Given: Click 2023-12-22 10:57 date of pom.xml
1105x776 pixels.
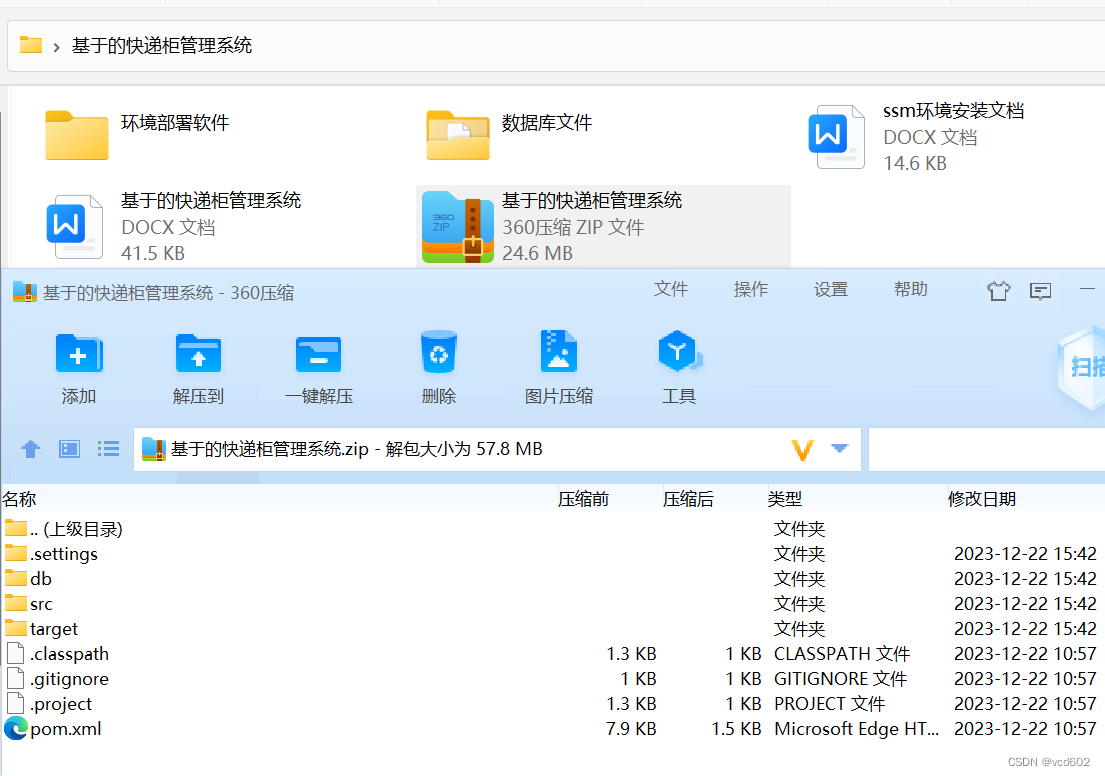Looking at the screenshot, I should (x=1025, y=729).
